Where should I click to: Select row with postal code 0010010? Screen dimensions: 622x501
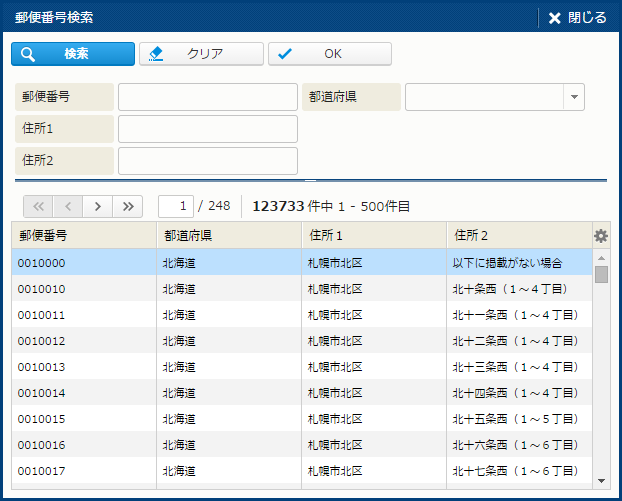coord(300,289)
